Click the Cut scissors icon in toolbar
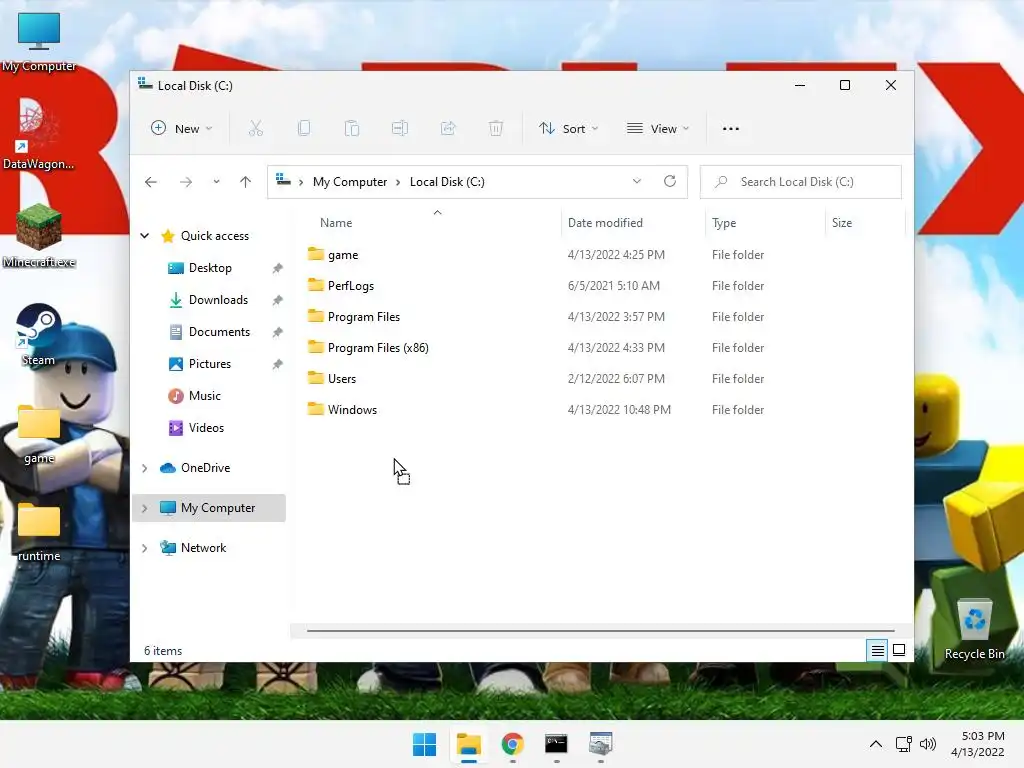 255,129
